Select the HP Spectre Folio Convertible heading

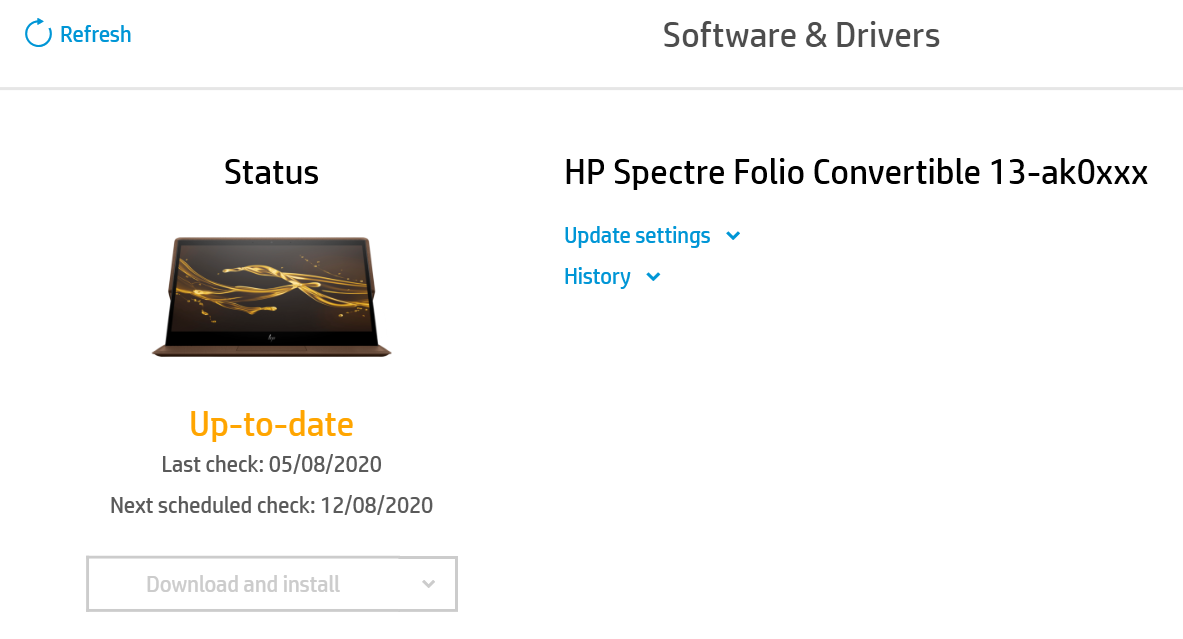point(856,172)
